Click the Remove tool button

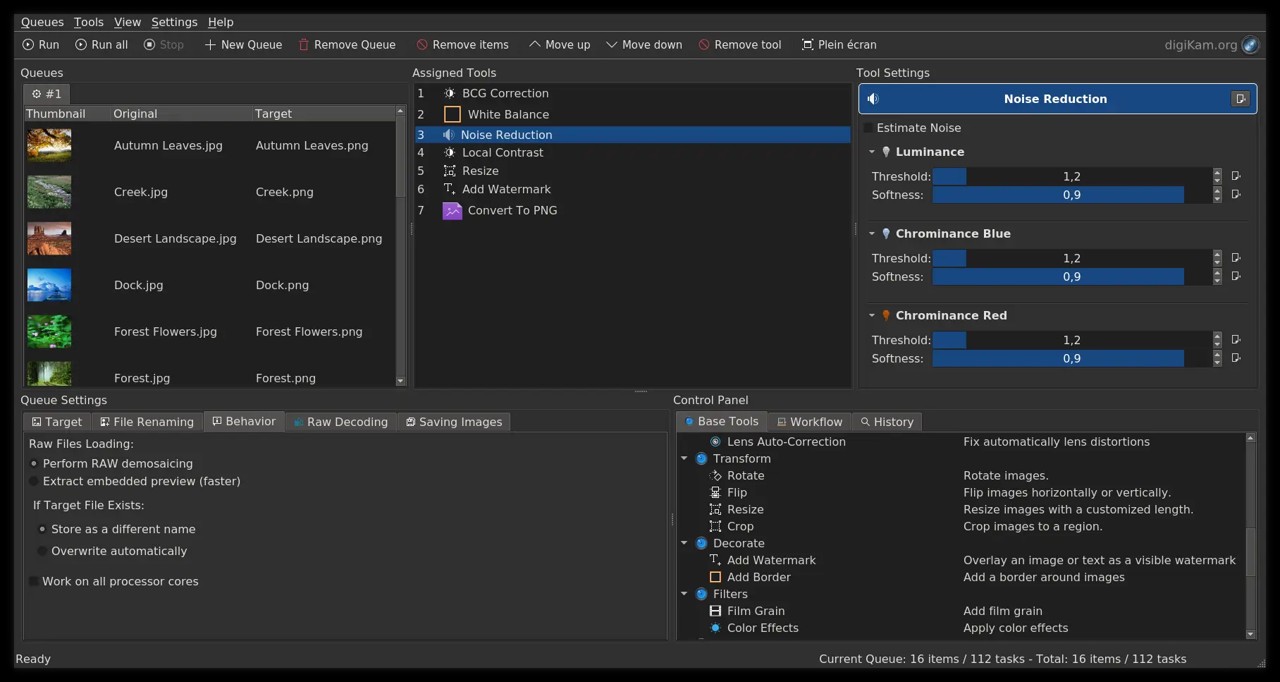tap(740, 45)
